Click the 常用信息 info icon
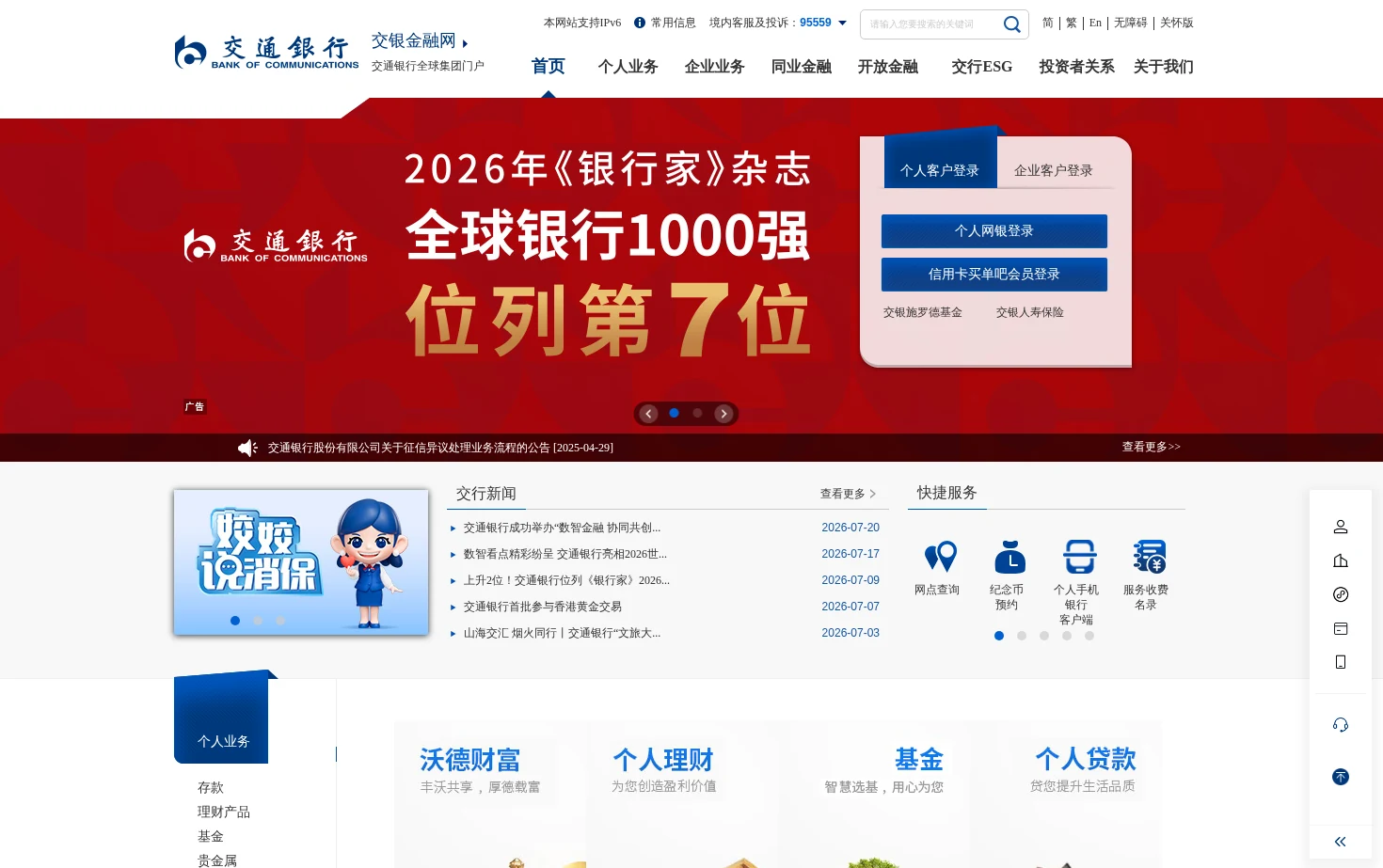The width and height of the screenshot is (1383, 868). click(640, 23)
